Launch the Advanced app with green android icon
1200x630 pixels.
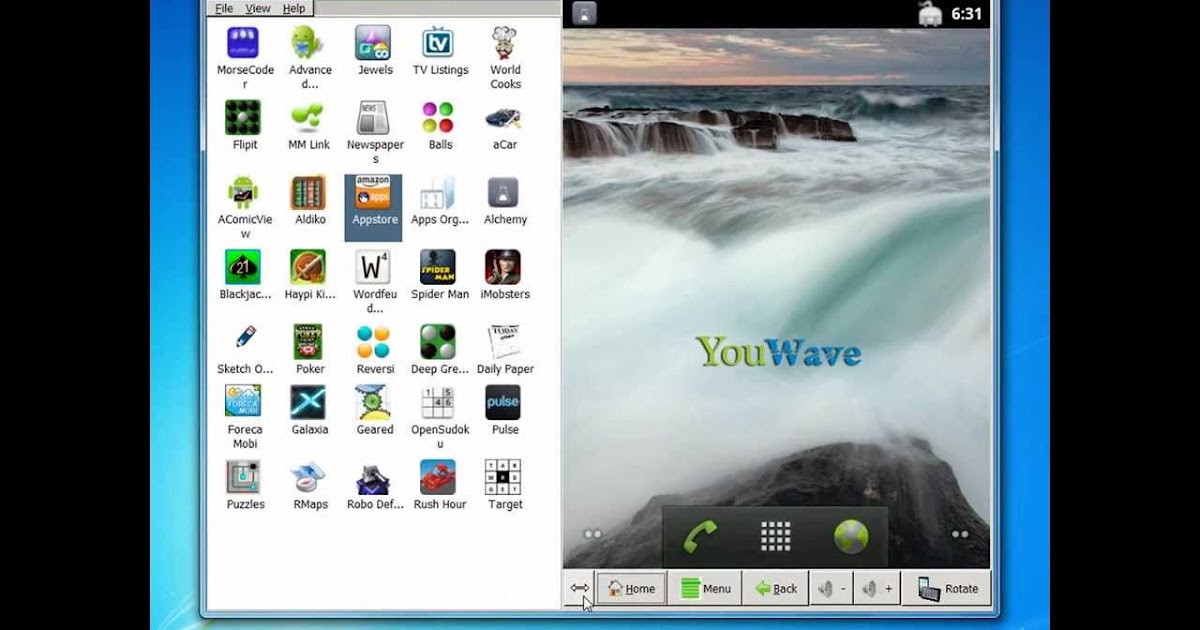[x=309, y=43]
